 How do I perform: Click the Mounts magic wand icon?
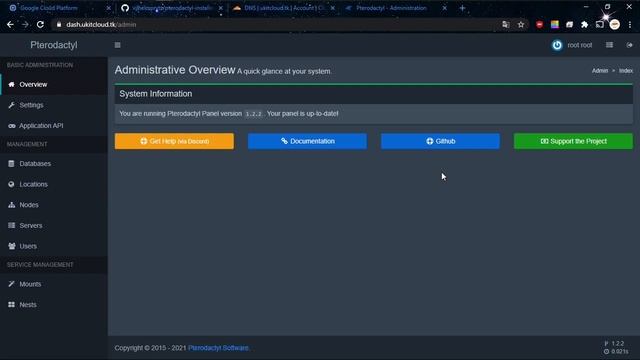tap(11, 284)
